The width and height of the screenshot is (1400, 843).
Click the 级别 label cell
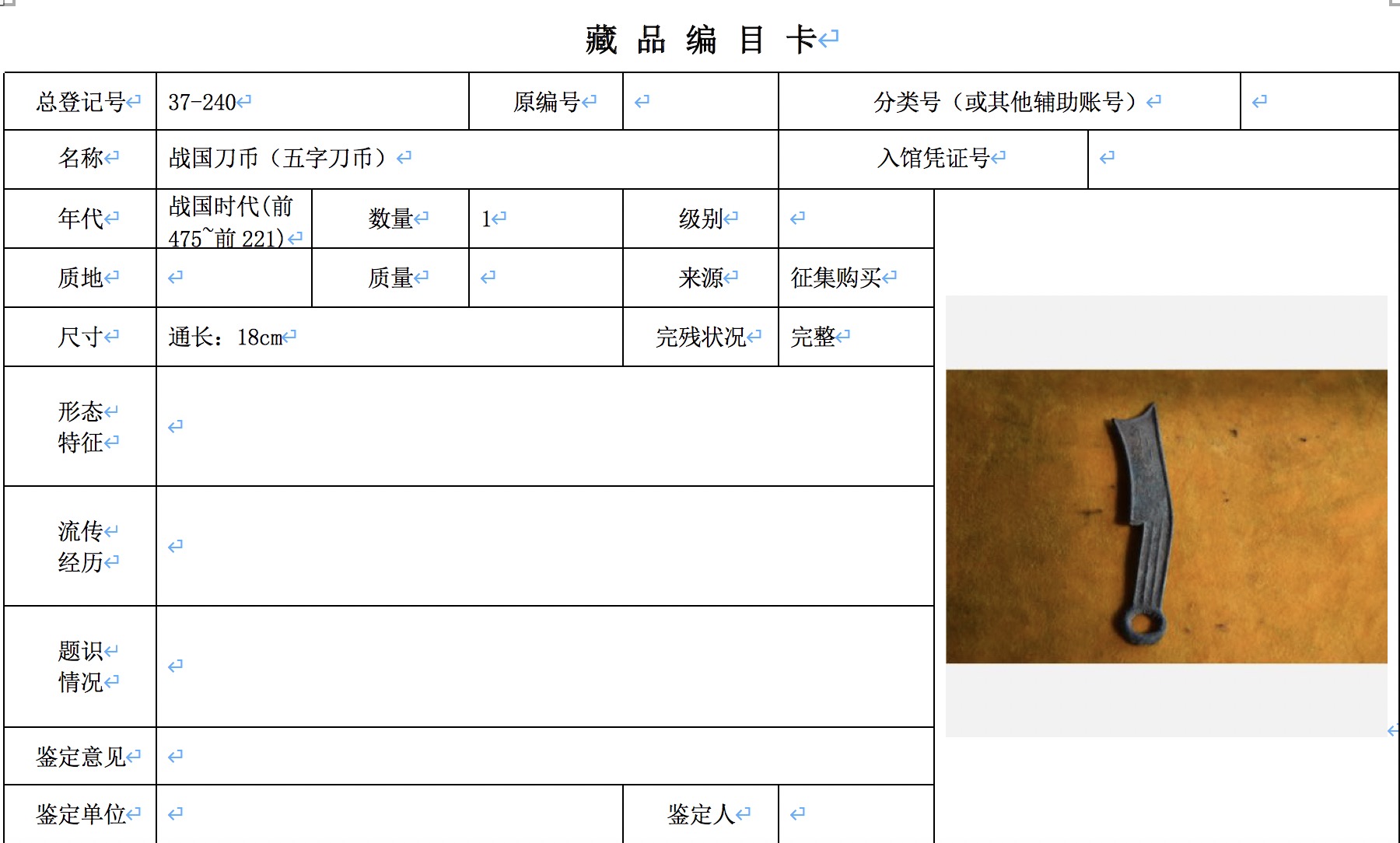click(x=701, y=219)
